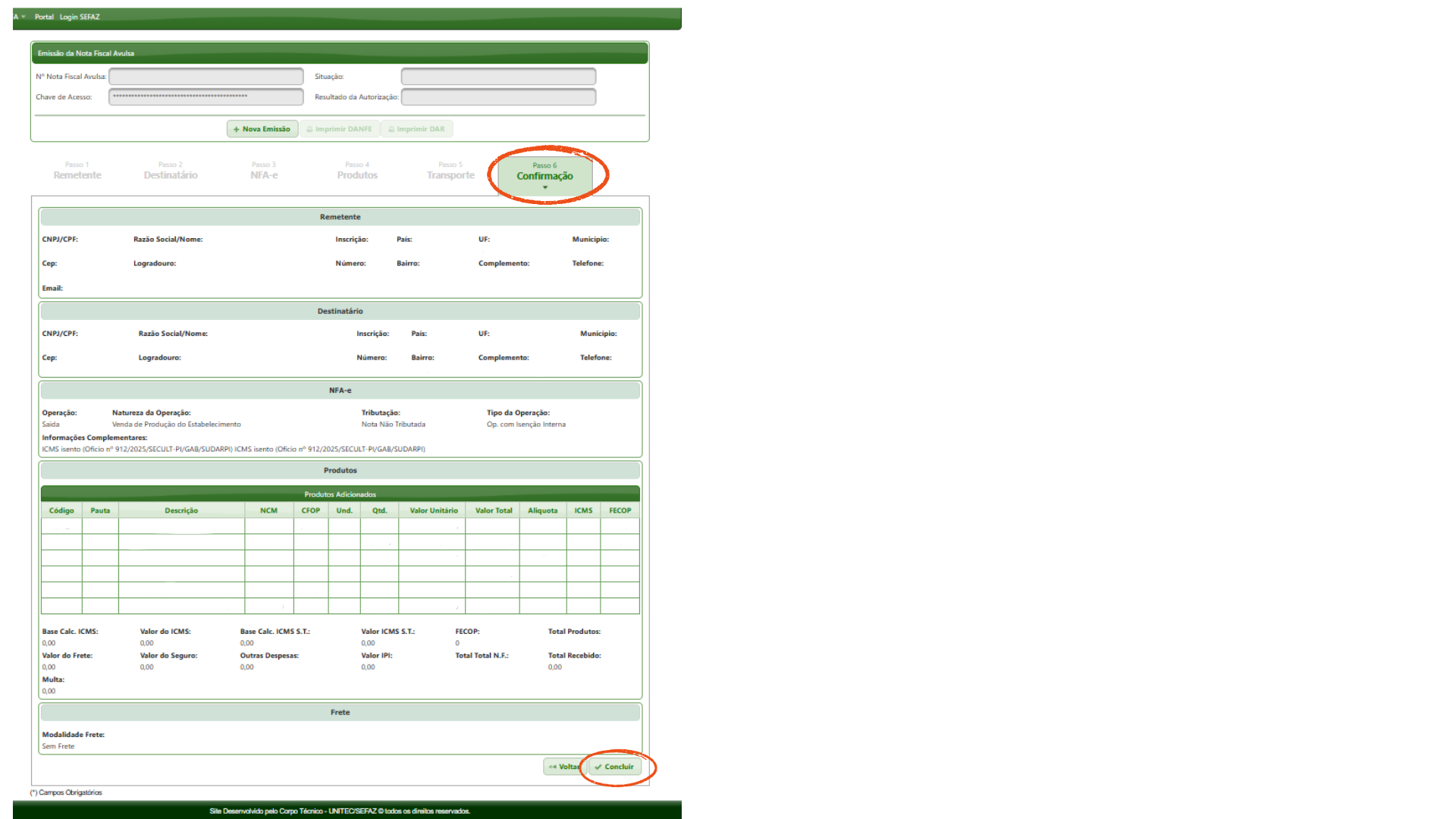Open the Portal menu item
Image resolution: width=1456 pixels, height=819 pixels.
click(x=44, y=17)
